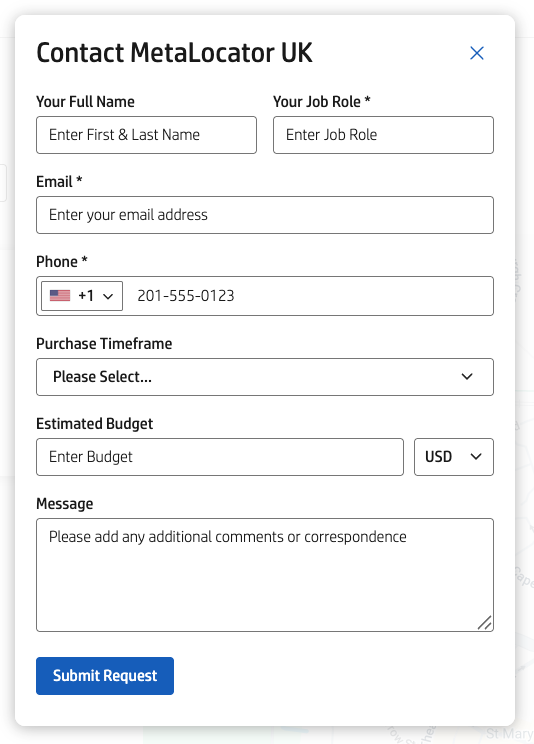Click the chevron arrow in Purchase Timeframe
This screenshot has height=744, width=534.
(x=467, y=376)
